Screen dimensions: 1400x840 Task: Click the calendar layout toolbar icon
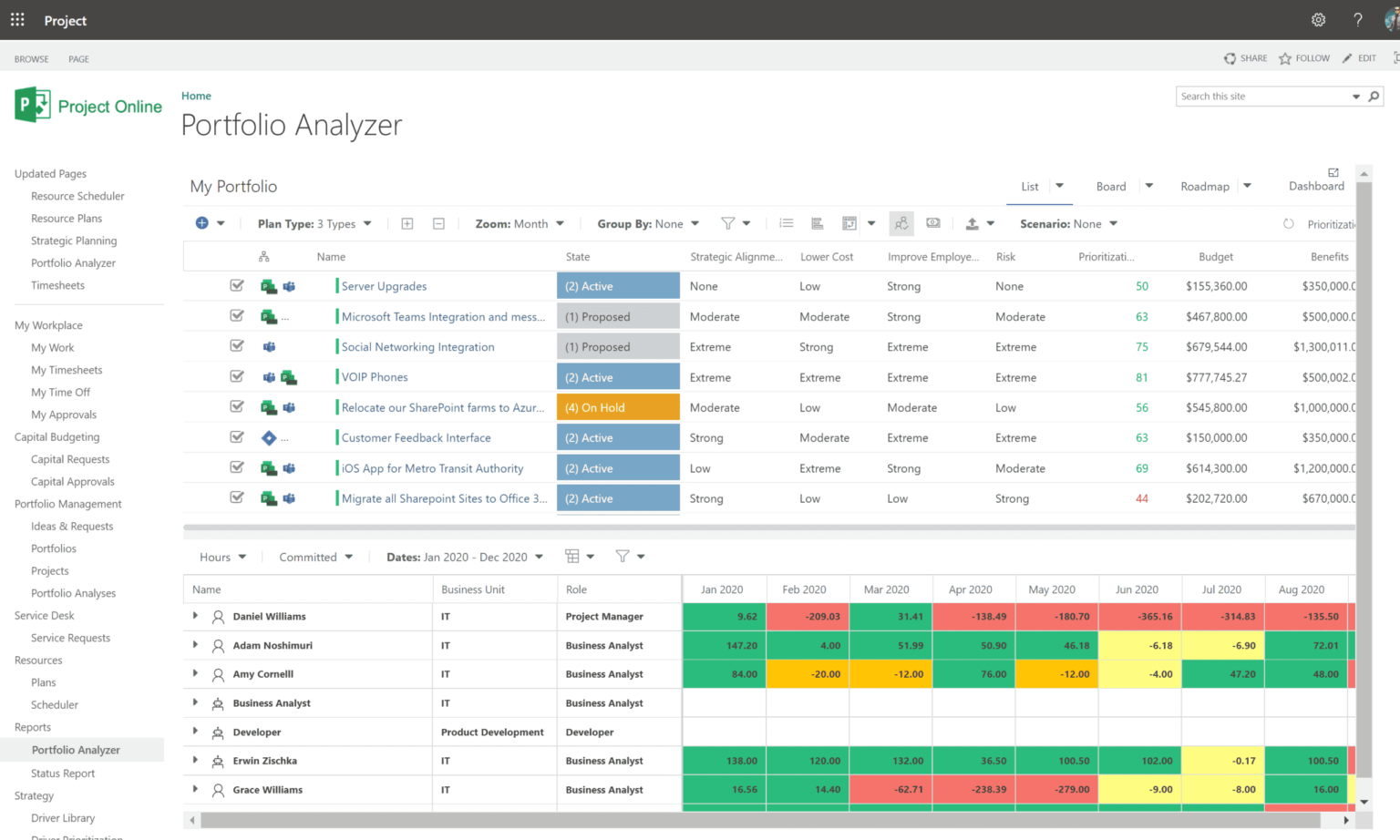849,223
